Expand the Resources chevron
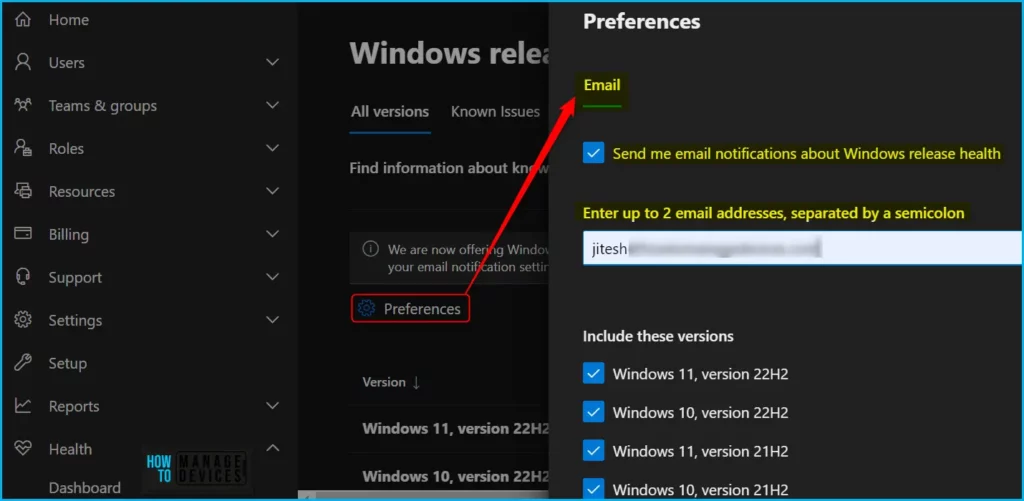 tap(272, 191)
